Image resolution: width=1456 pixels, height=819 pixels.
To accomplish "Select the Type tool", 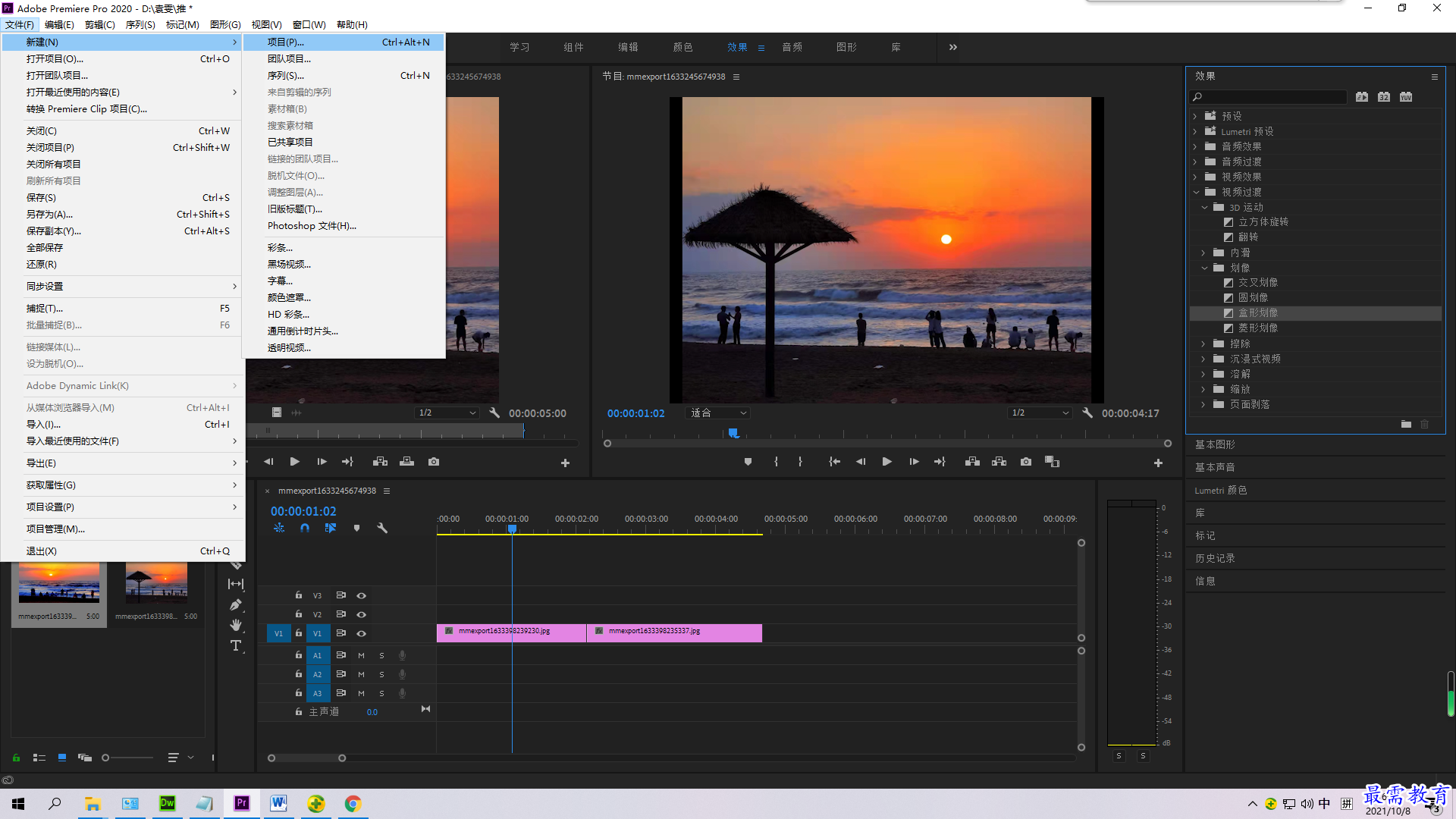I will tap(236, 646).
